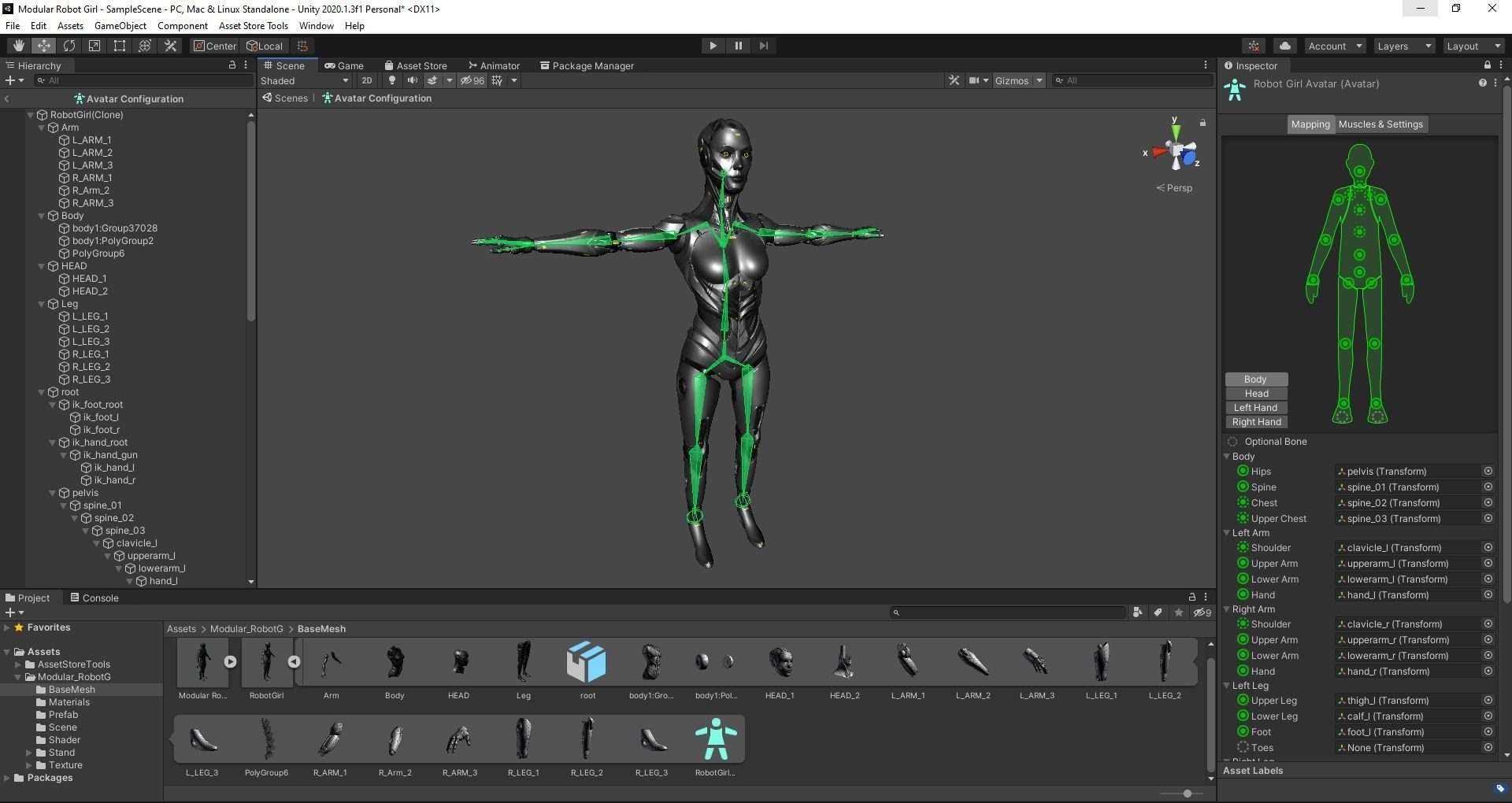1512x803 pixels.
Task: Toggle hidden objects visibility showing 96
Action: pos(472,80)
